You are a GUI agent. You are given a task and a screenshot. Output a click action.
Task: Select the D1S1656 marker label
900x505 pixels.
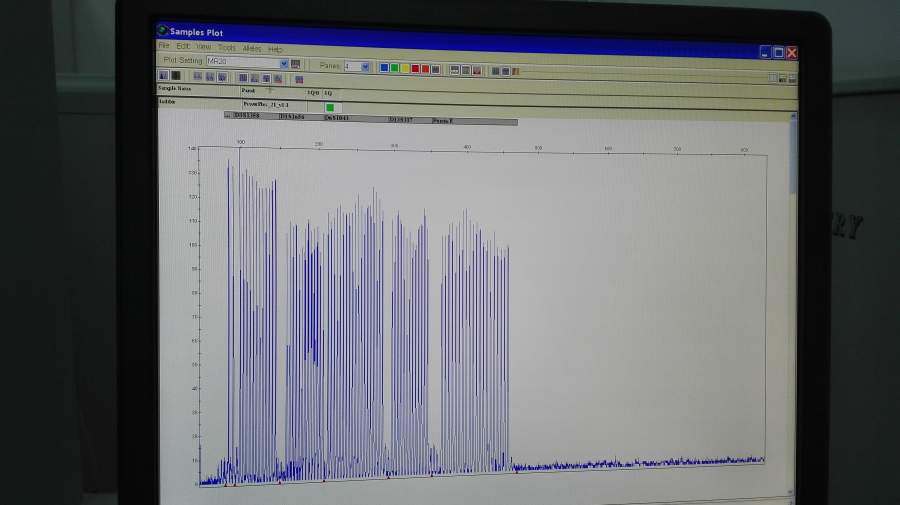coord(292,116)
